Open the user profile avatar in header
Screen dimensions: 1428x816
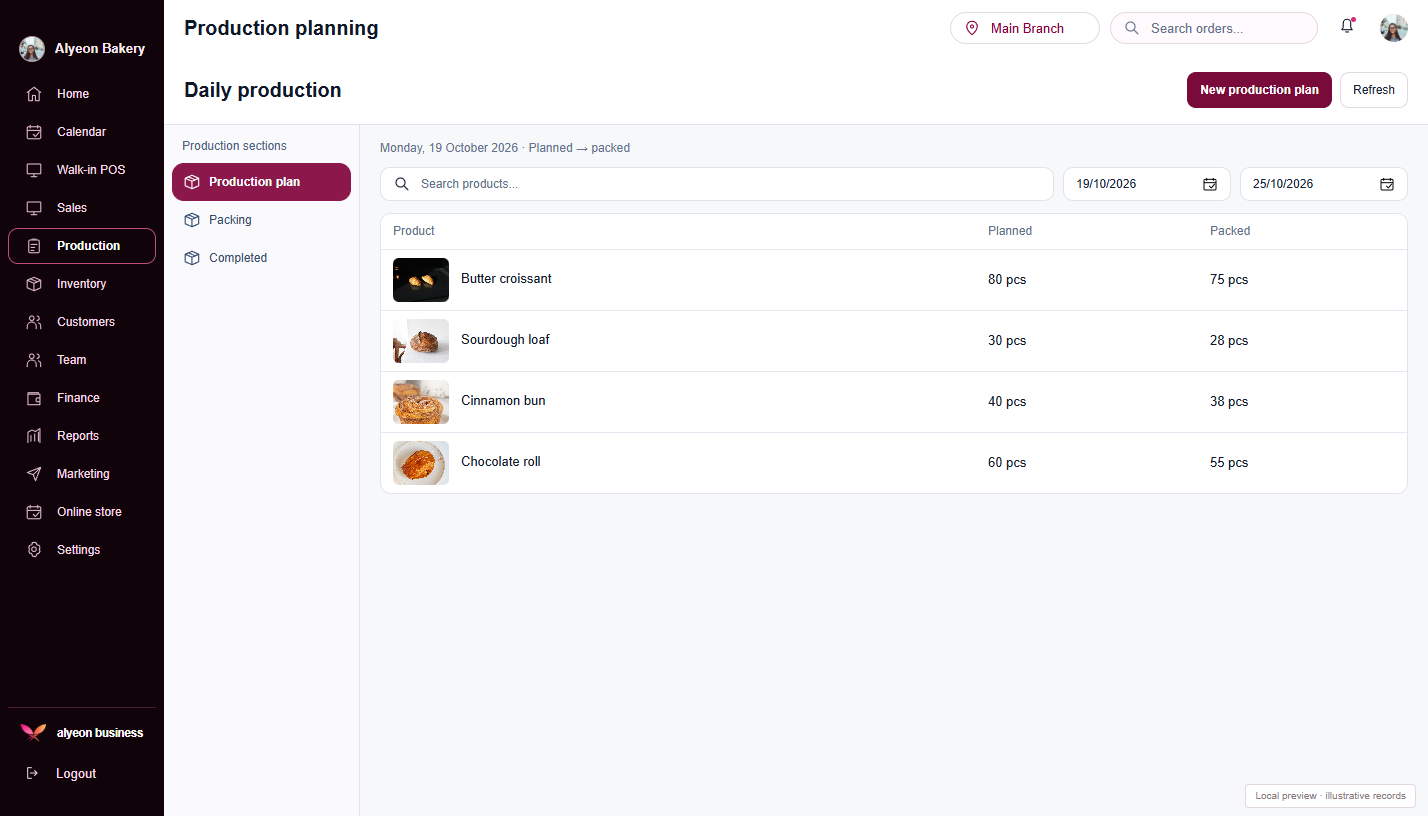click(1394, 28)
